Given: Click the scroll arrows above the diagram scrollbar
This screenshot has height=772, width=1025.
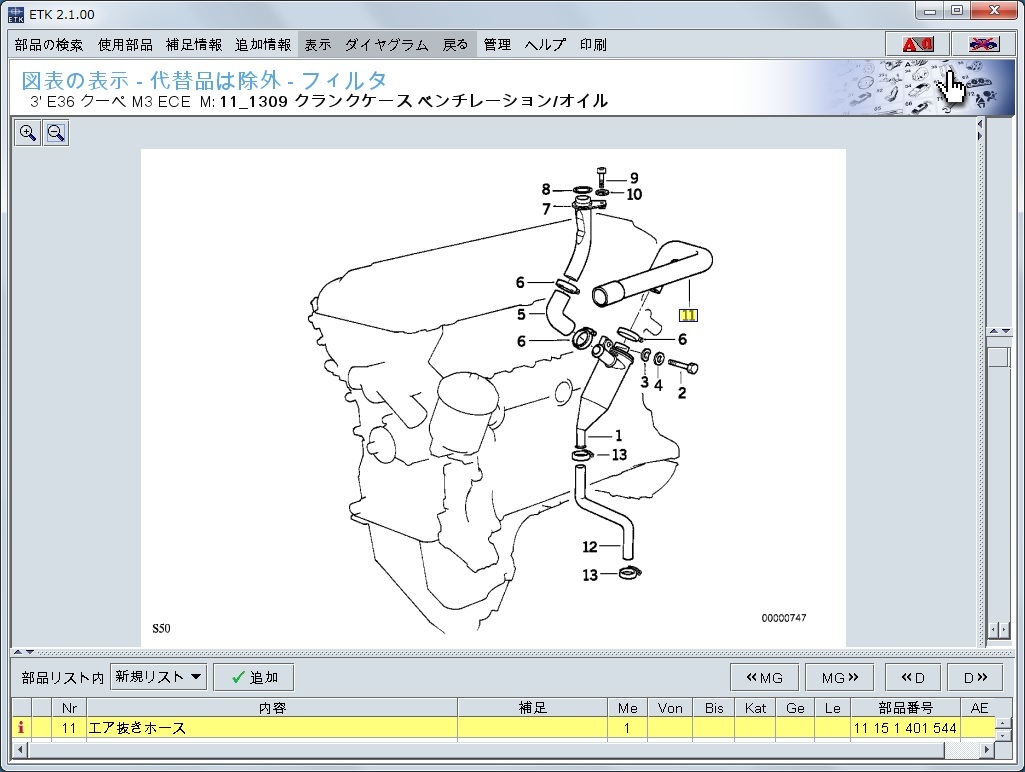Looking at the screenshot, I should (x=998, y=331).
